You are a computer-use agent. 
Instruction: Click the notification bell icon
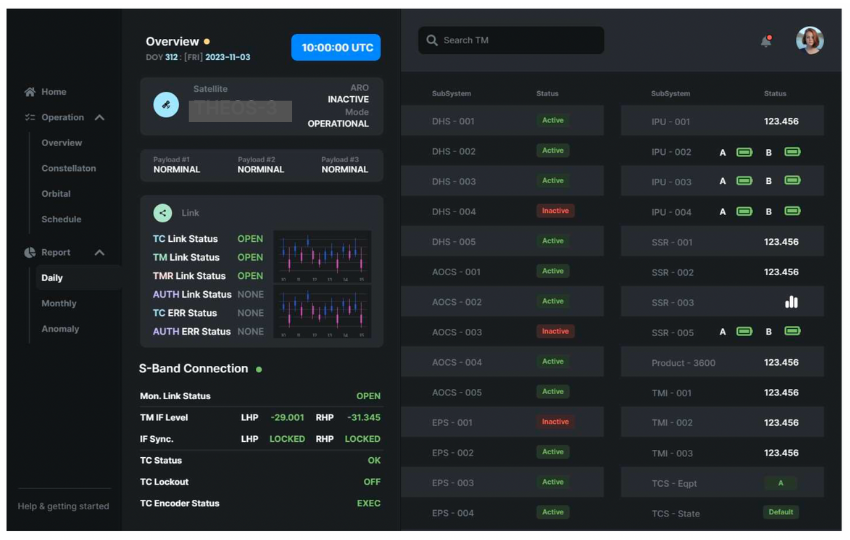coord(766,41)
